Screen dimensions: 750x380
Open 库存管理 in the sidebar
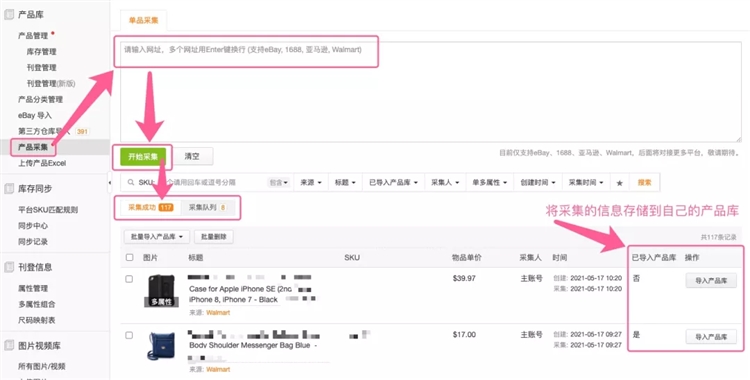click(x=42, y=52)
